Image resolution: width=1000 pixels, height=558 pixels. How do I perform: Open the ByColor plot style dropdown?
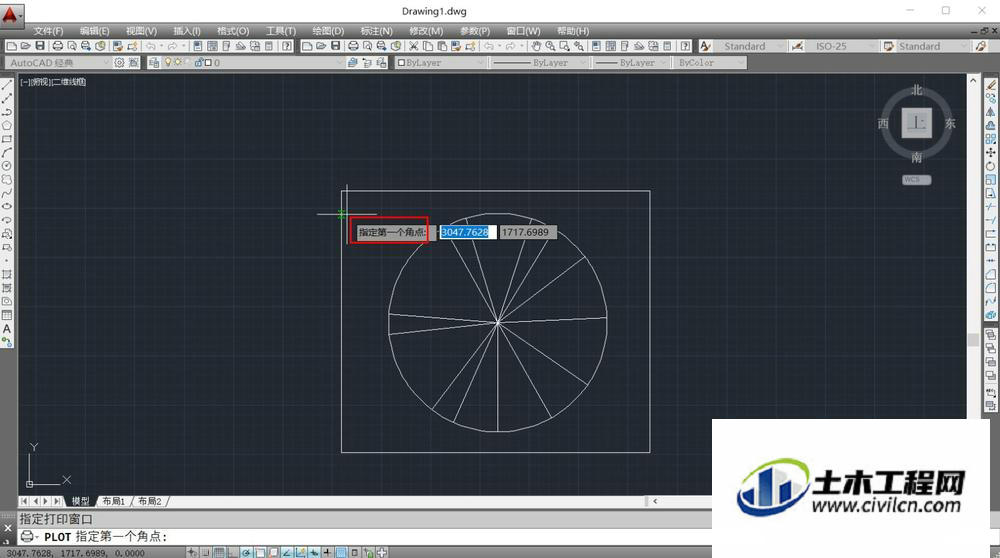(710, 62)
